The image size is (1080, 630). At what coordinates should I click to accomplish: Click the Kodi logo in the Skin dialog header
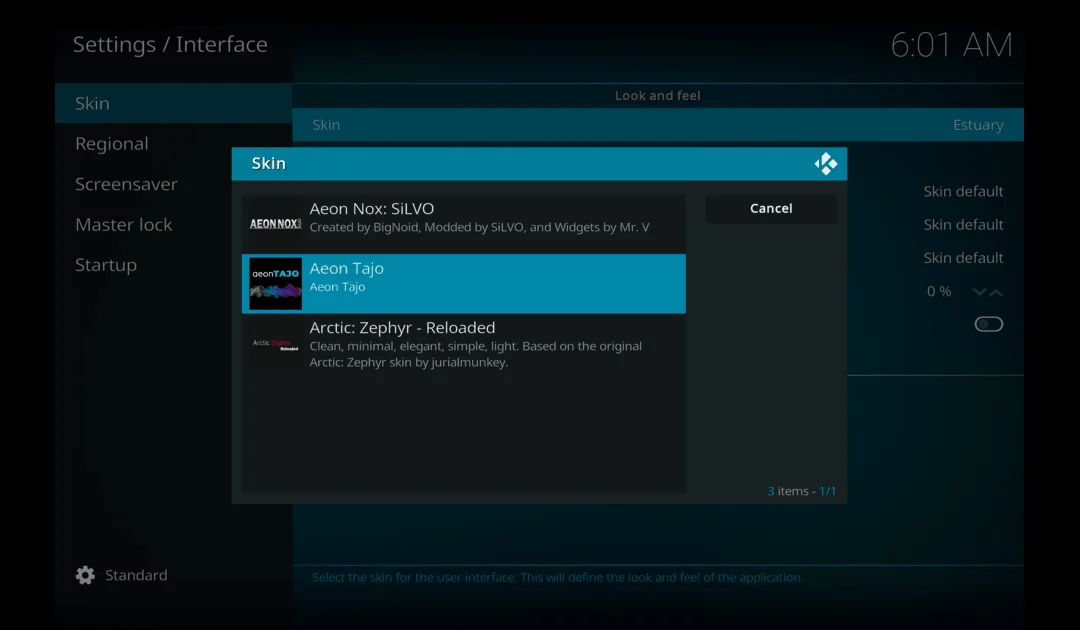click(826, 163)
